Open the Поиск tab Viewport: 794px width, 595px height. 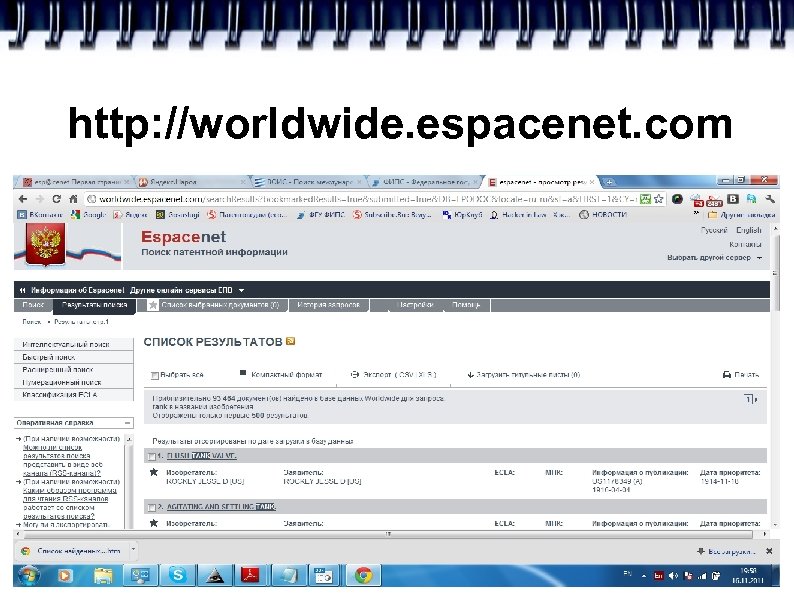coord(33,305)
